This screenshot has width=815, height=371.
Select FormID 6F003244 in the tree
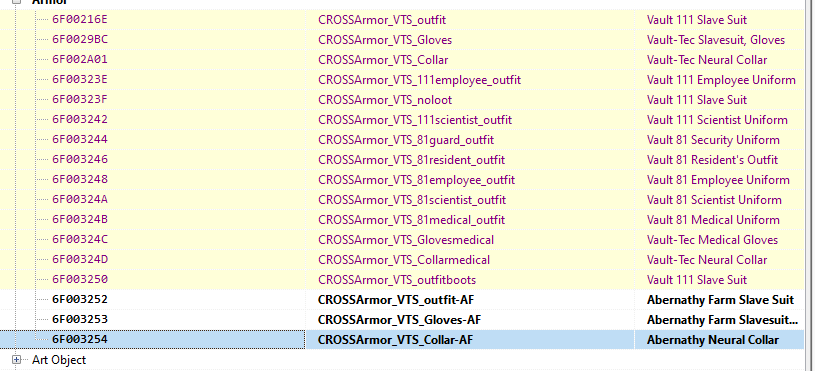coord(80,140)
